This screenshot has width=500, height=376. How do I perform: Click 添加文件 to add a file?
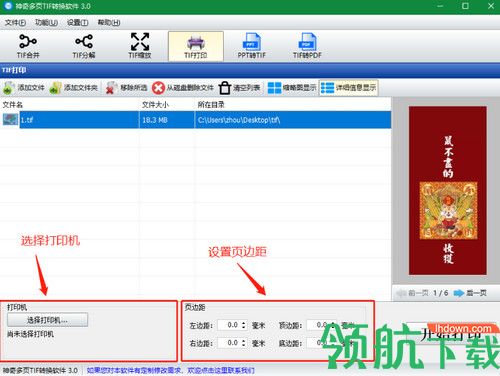click(24, 88)
